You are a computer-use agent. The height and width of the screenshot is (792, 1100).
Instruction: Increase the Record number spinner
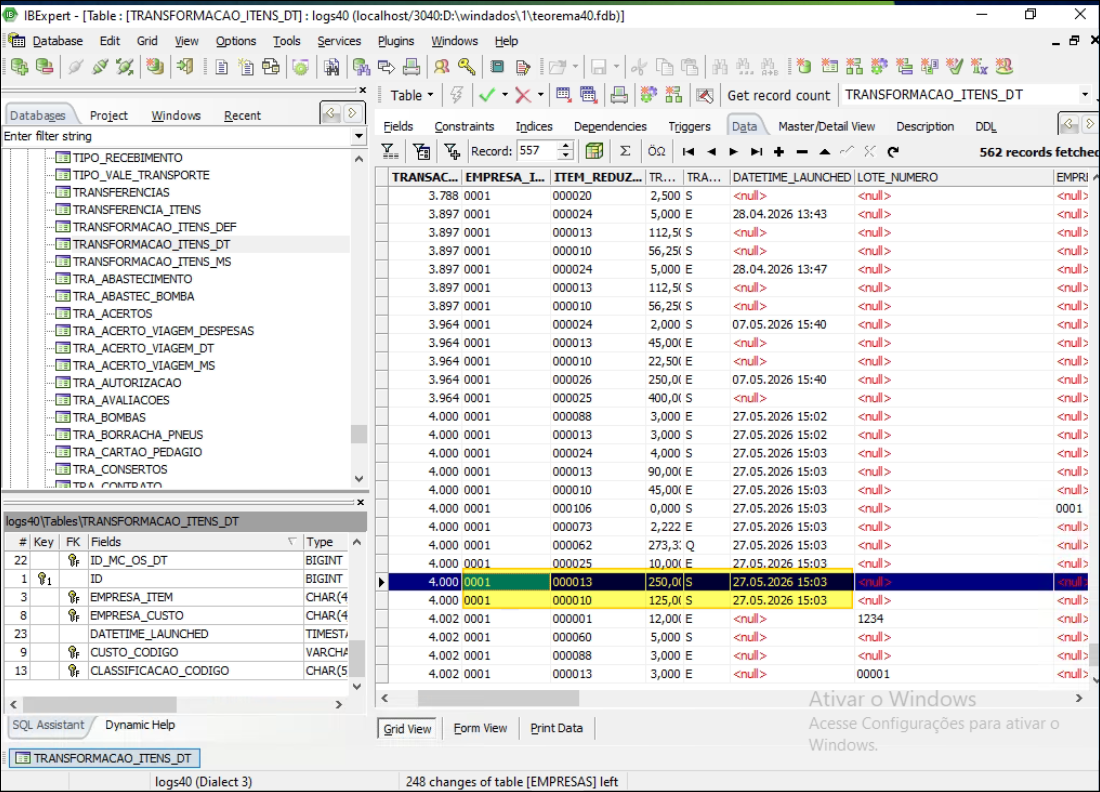(x=565, y=146)
